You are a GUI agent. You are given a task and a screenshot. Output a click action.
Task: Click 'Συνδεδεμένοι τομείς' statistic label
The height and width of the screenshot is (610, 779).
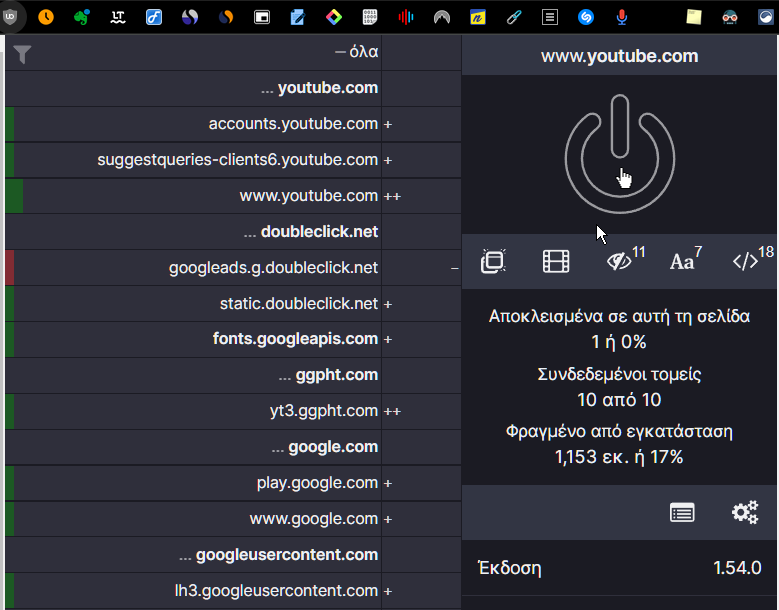pyautogui.click(x=619, y=374)
